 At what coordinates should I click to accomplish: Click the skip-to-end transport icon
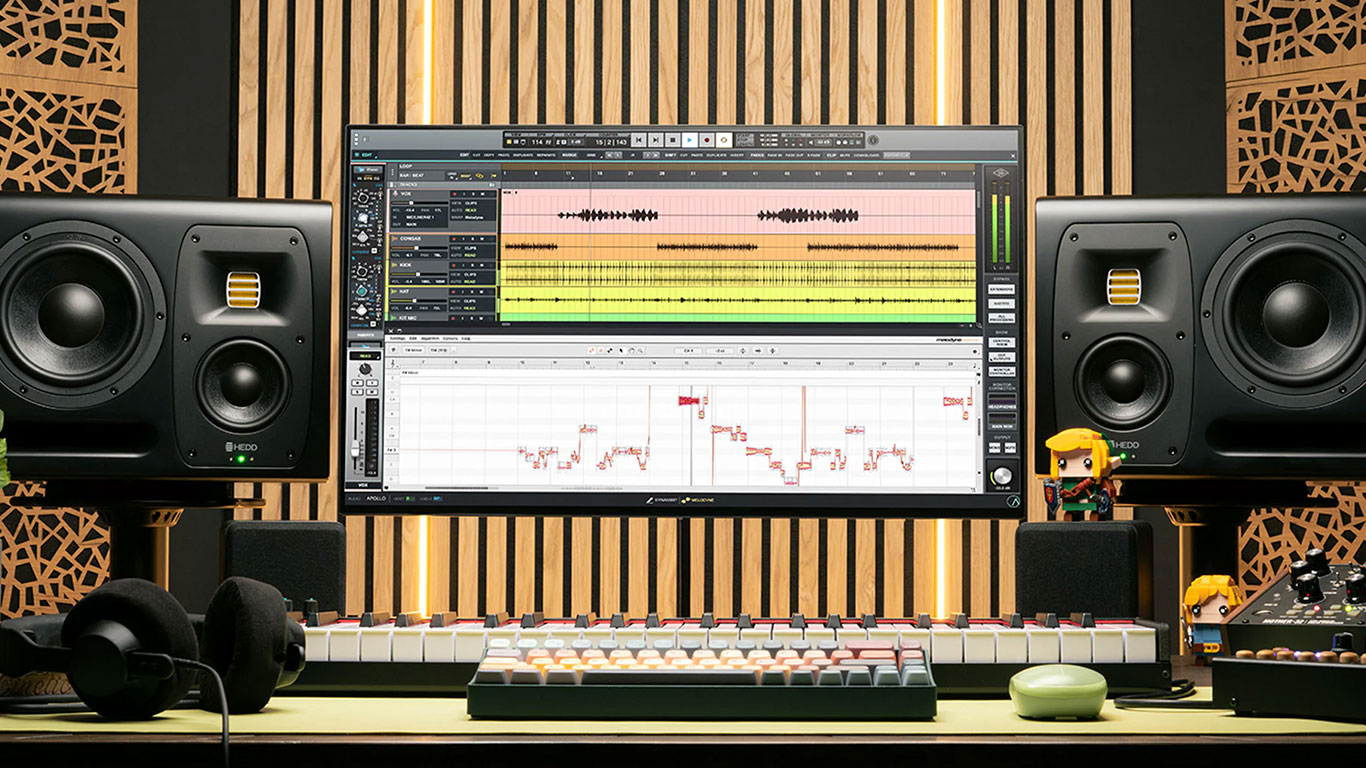click(x=656, y=141)
